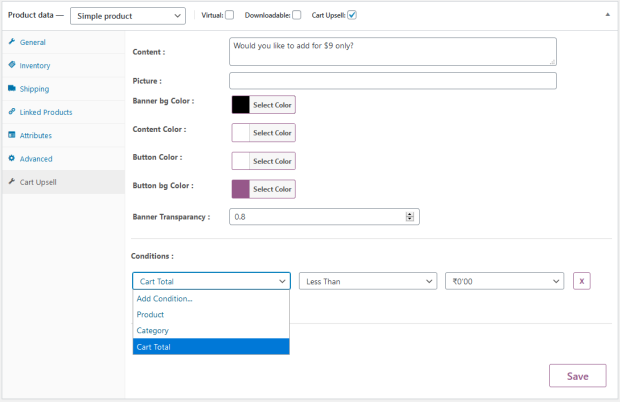The image size is (620, 402).
Task: Toggle the Virtual checkbox
Action: [229, 15]
